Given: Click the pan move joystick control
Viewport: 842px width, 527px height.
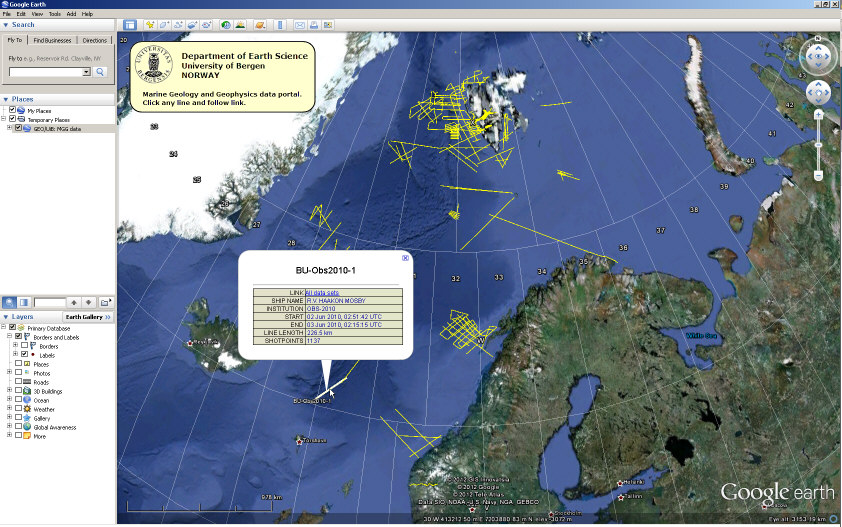Looking at the screenshot, I should [x=818, y=92].
